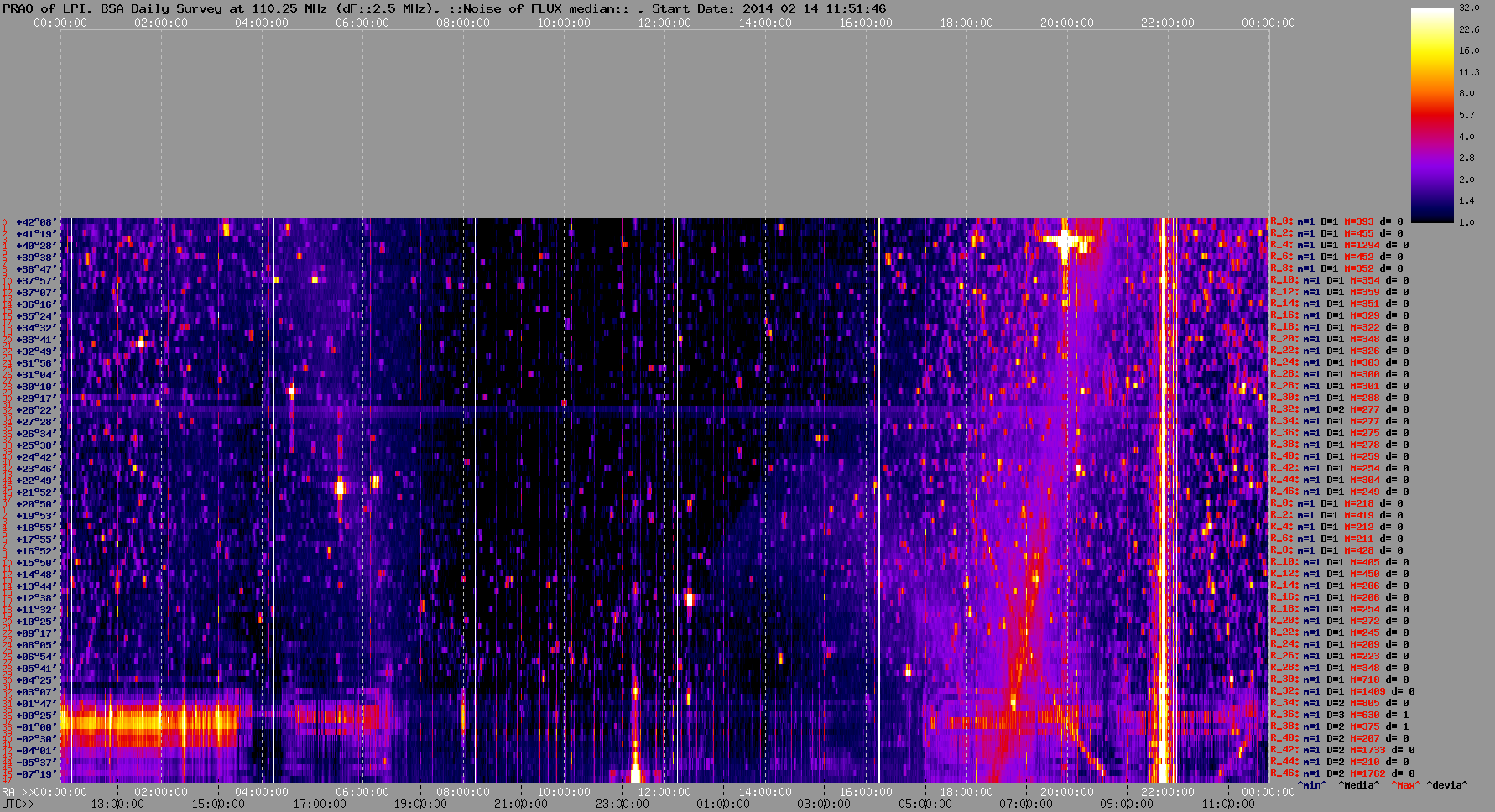Click the +21°52' declination label

[x=36, y=492]
